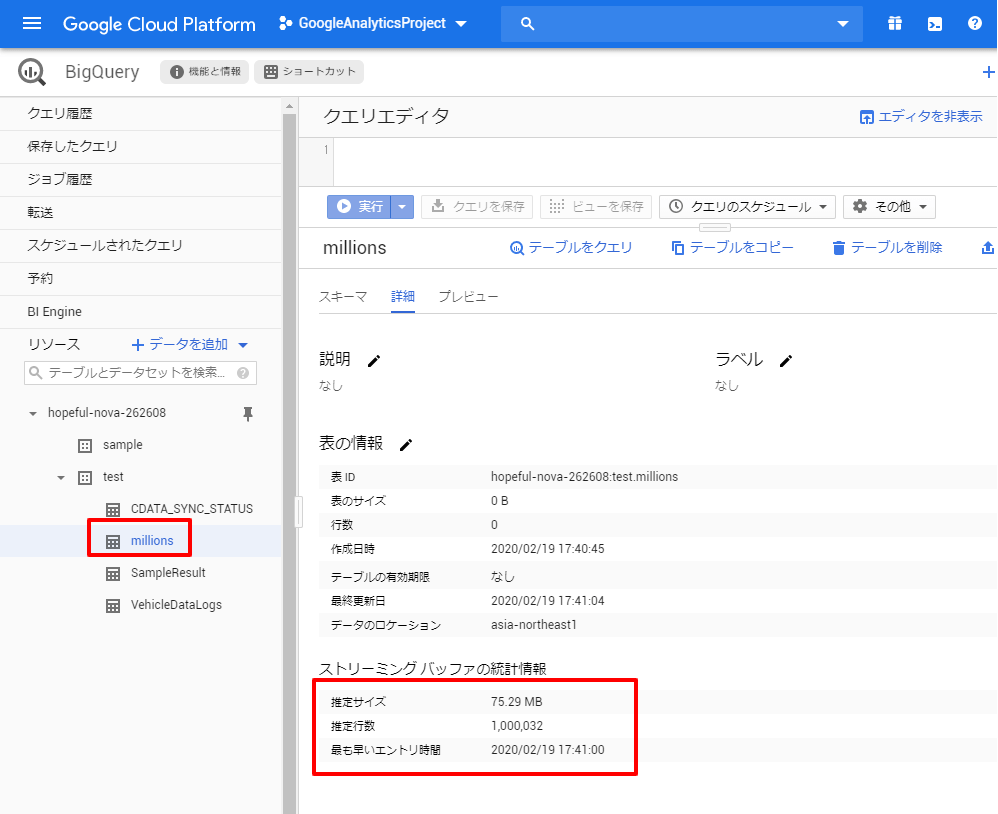Screen dimensions: 998x814
Task: Open the クエリのスケジュール dropdown
Action: [747, 207]
